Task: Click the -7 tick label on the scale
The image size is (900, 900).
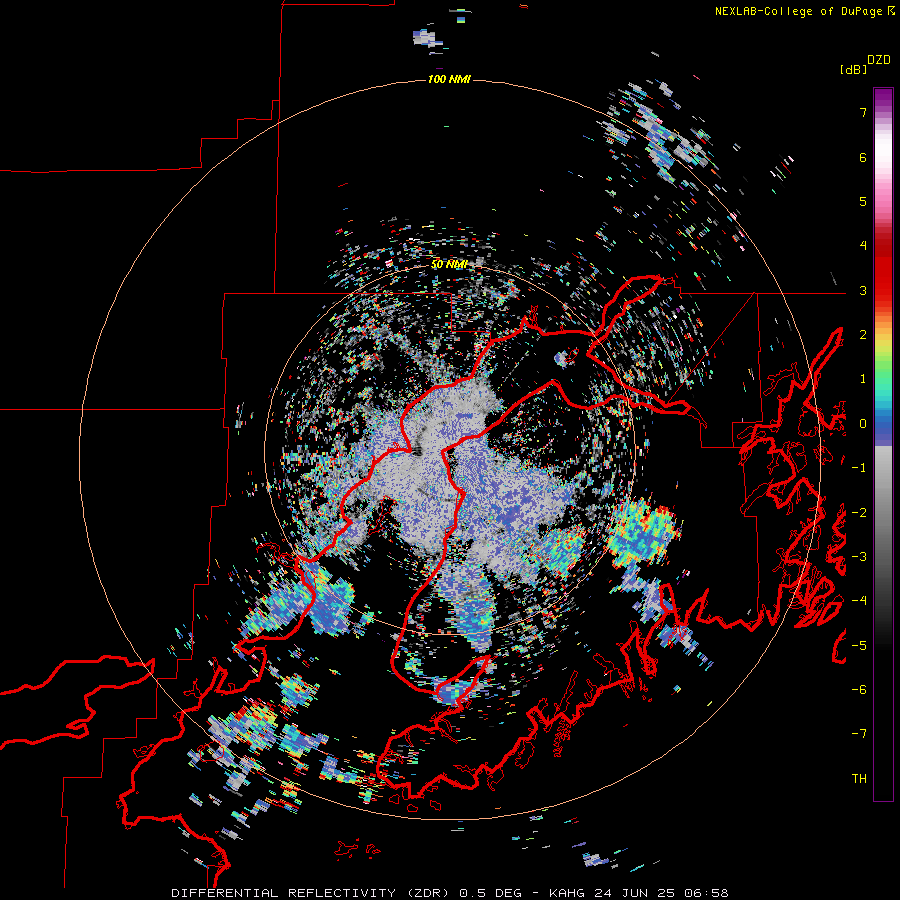Action: pyautogui.click(x=859, y=734)
